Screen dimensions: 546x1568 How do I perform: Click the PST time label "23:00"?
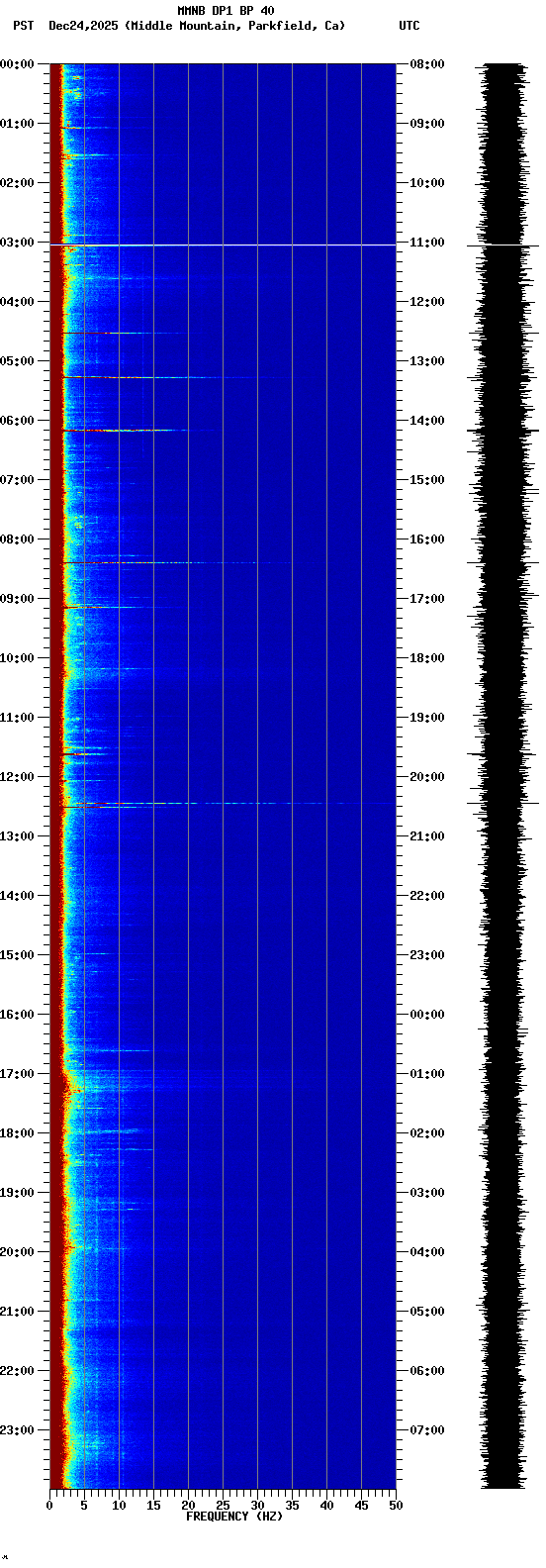point(17,1429)
